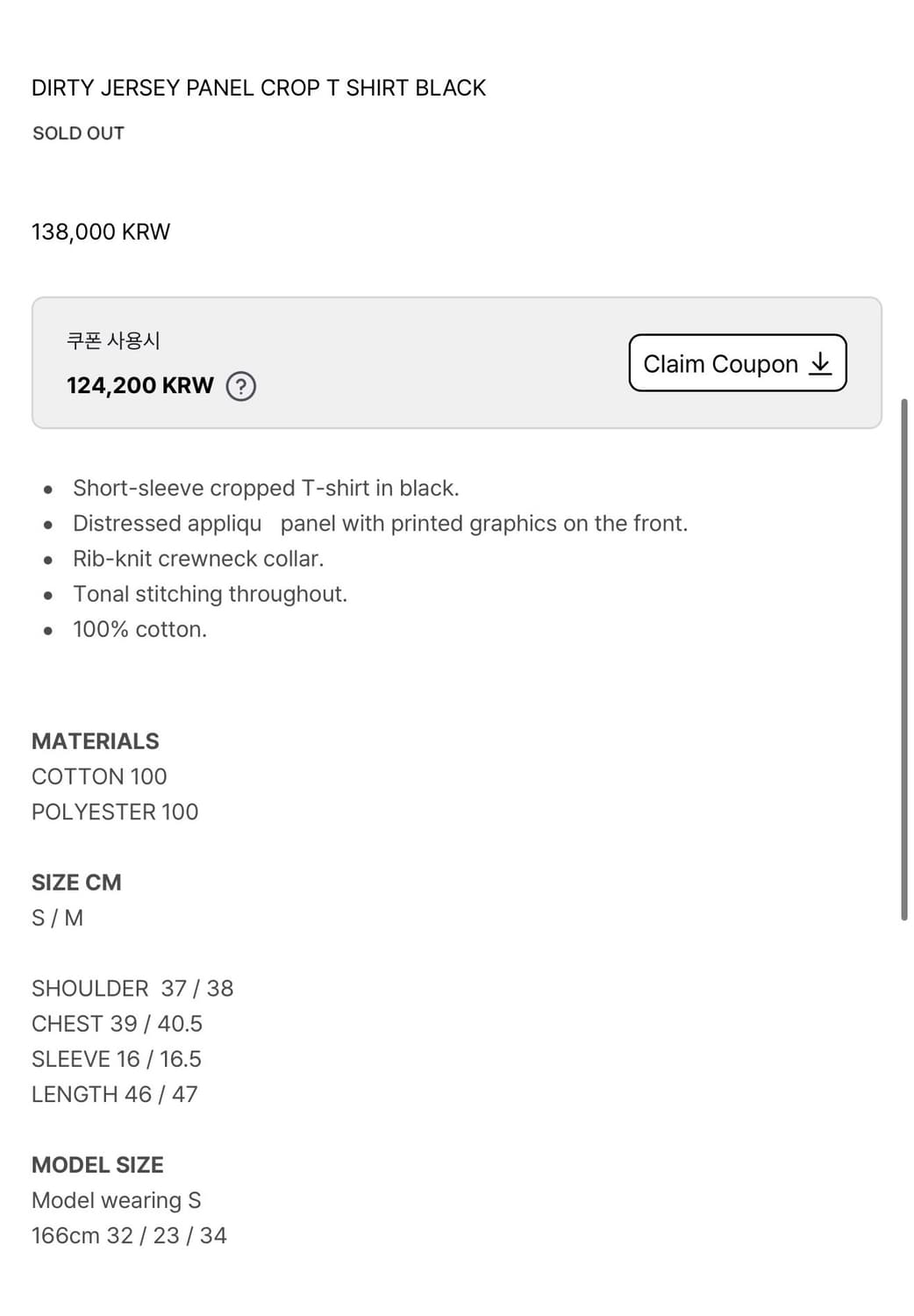Select the DIRTY JERSEY PANEL CROP T SHIRT title

pyautogui.click(x=259, y=88)
